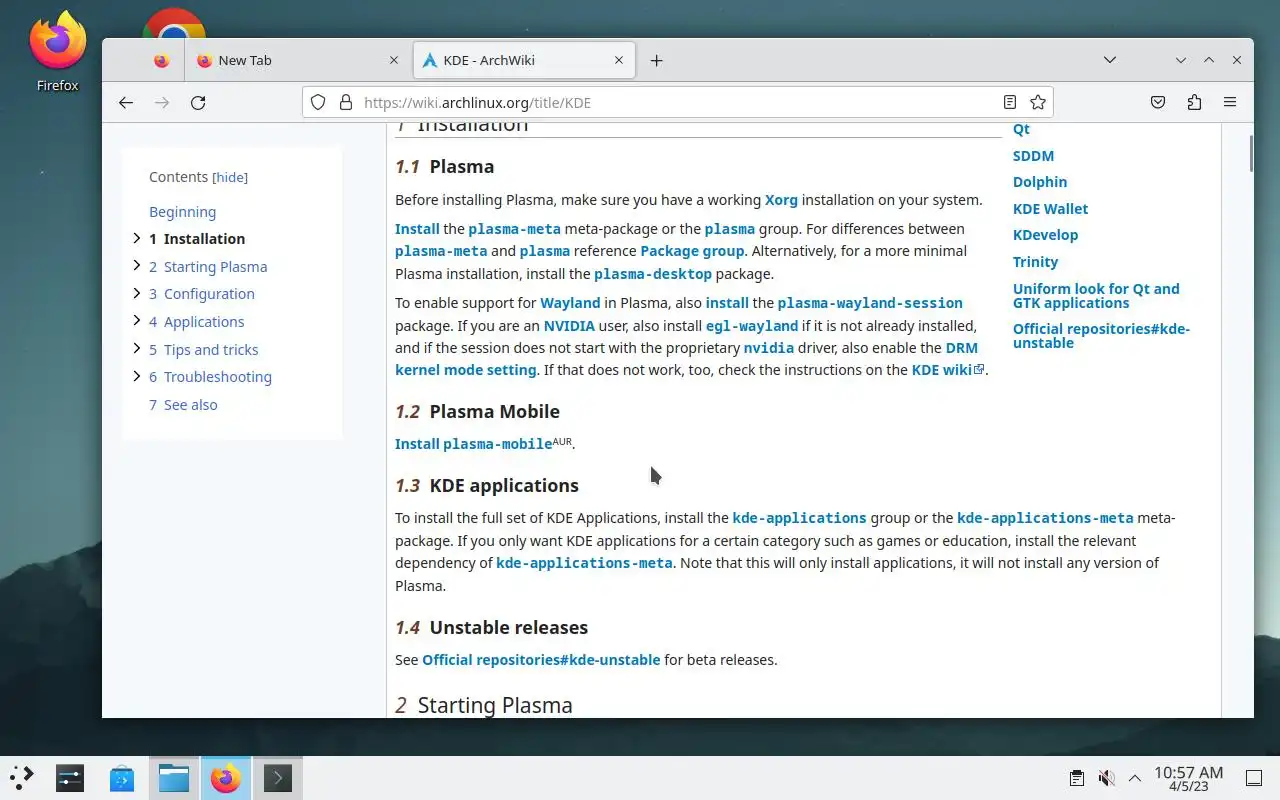
Task: Launch Discover software center from taskbar
Action: pos(122,777)
